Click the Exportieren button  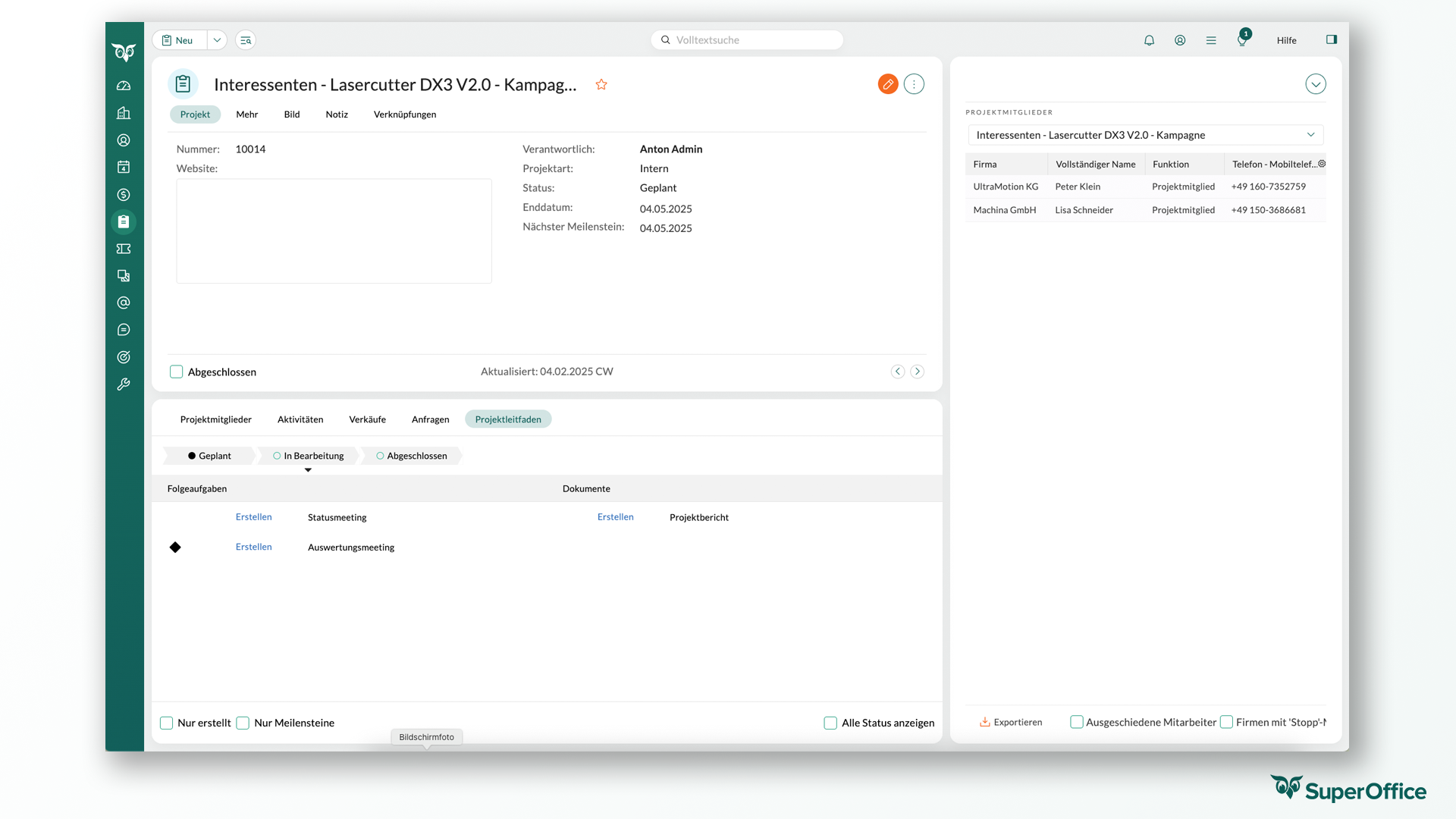pos(1011,722)
